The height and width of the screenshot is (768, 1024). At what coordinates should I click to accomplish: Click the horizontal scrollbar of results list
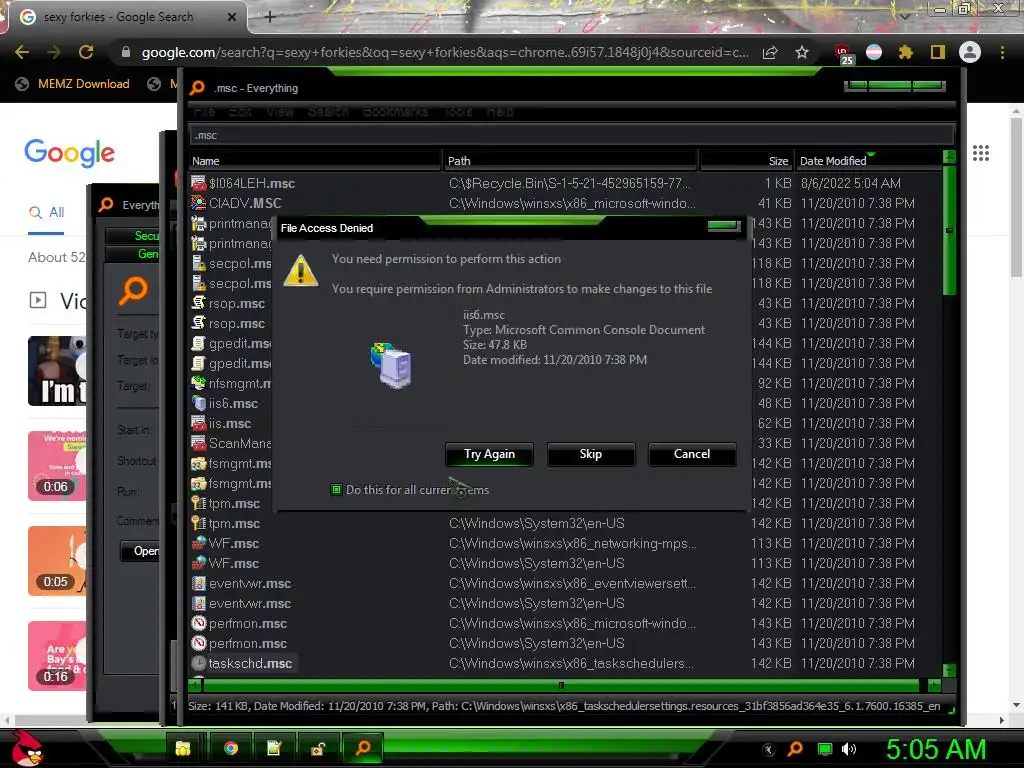[x=561, y=686]
